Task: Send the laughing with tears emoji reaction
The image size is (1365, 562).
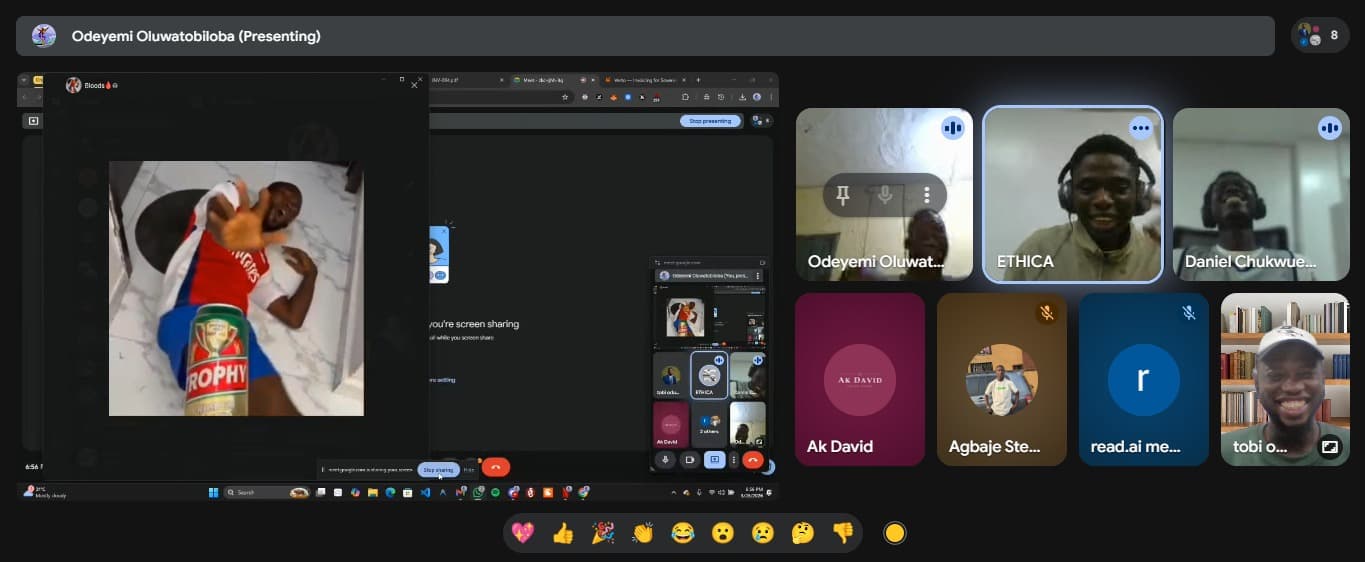Action: (x=683, y=533)
